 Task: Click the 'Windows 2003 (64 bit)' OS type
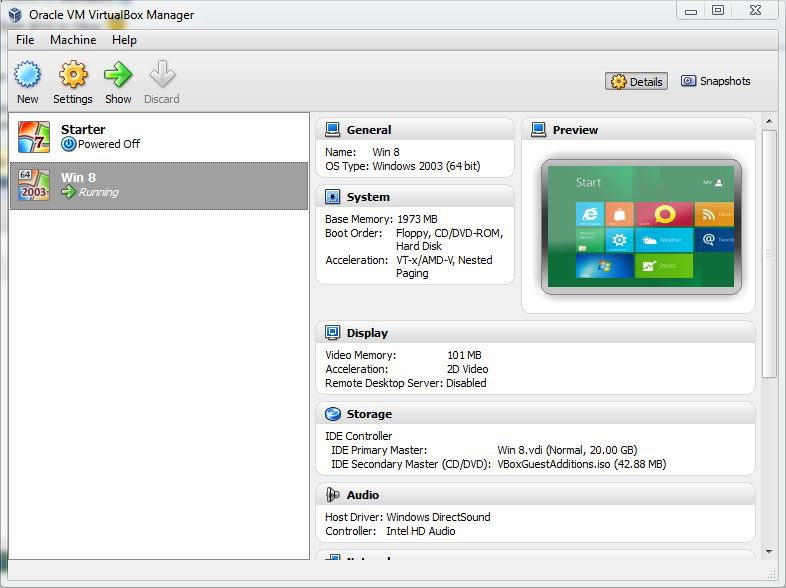point(427,166)
